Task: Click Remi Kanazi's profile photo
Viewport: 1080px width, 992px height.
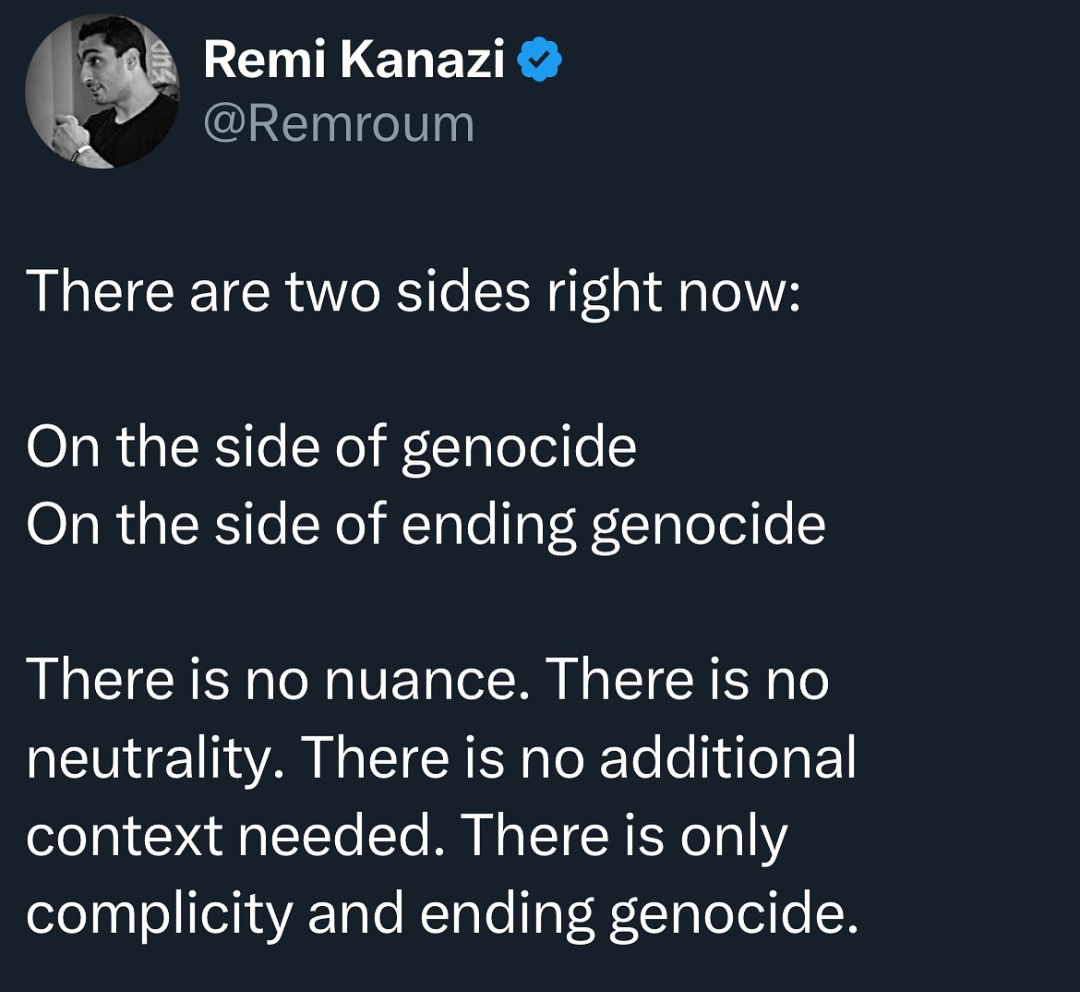Action: [x=101, y=92]
